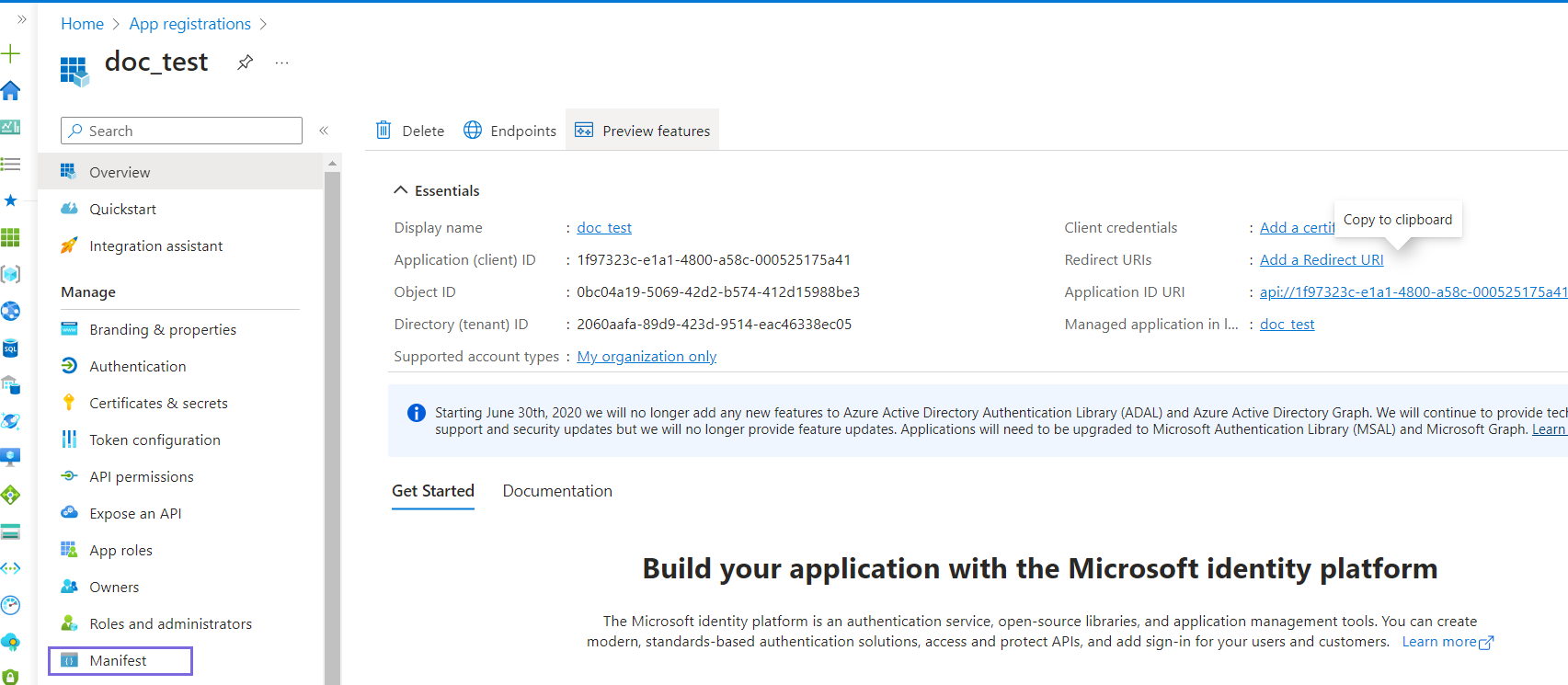Click the Learn link in ADAL notice
Image resolution: width=1568 pixels, height=685 pixels.
1549,429
